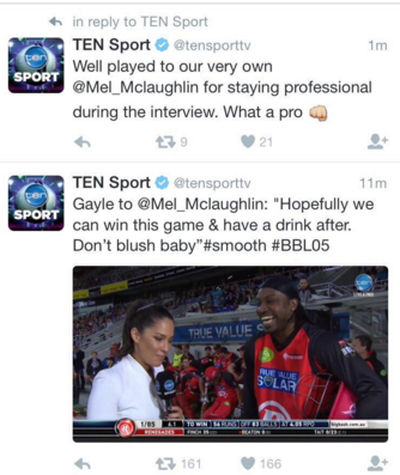Like the 'Well played' tweet
This screenshot has width=400, height=475.
tap(248, 142)
